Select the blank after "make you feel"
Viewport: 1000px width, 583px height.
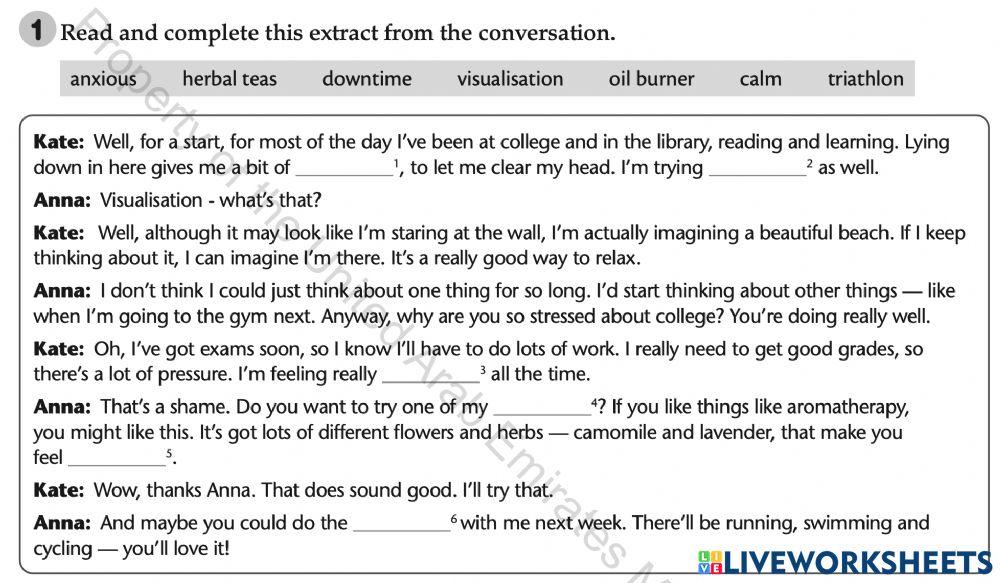click(x=116, y=458)
